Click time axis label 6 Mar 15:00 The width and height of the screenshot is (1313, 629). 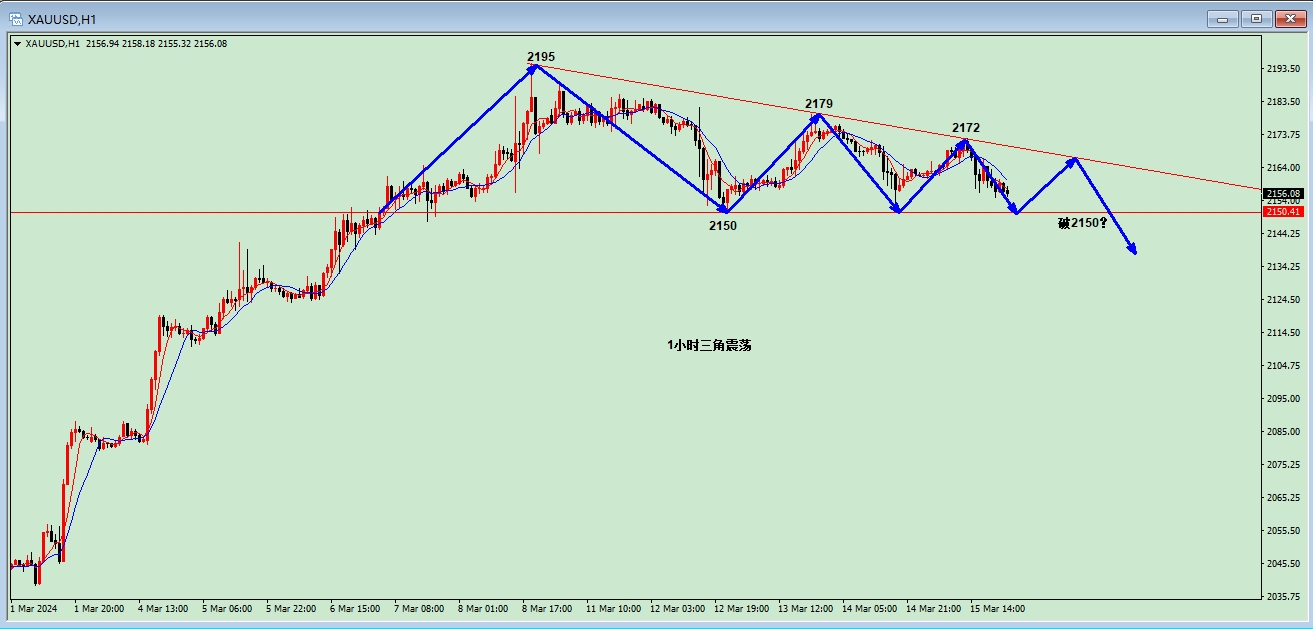[x=357, y=608]
